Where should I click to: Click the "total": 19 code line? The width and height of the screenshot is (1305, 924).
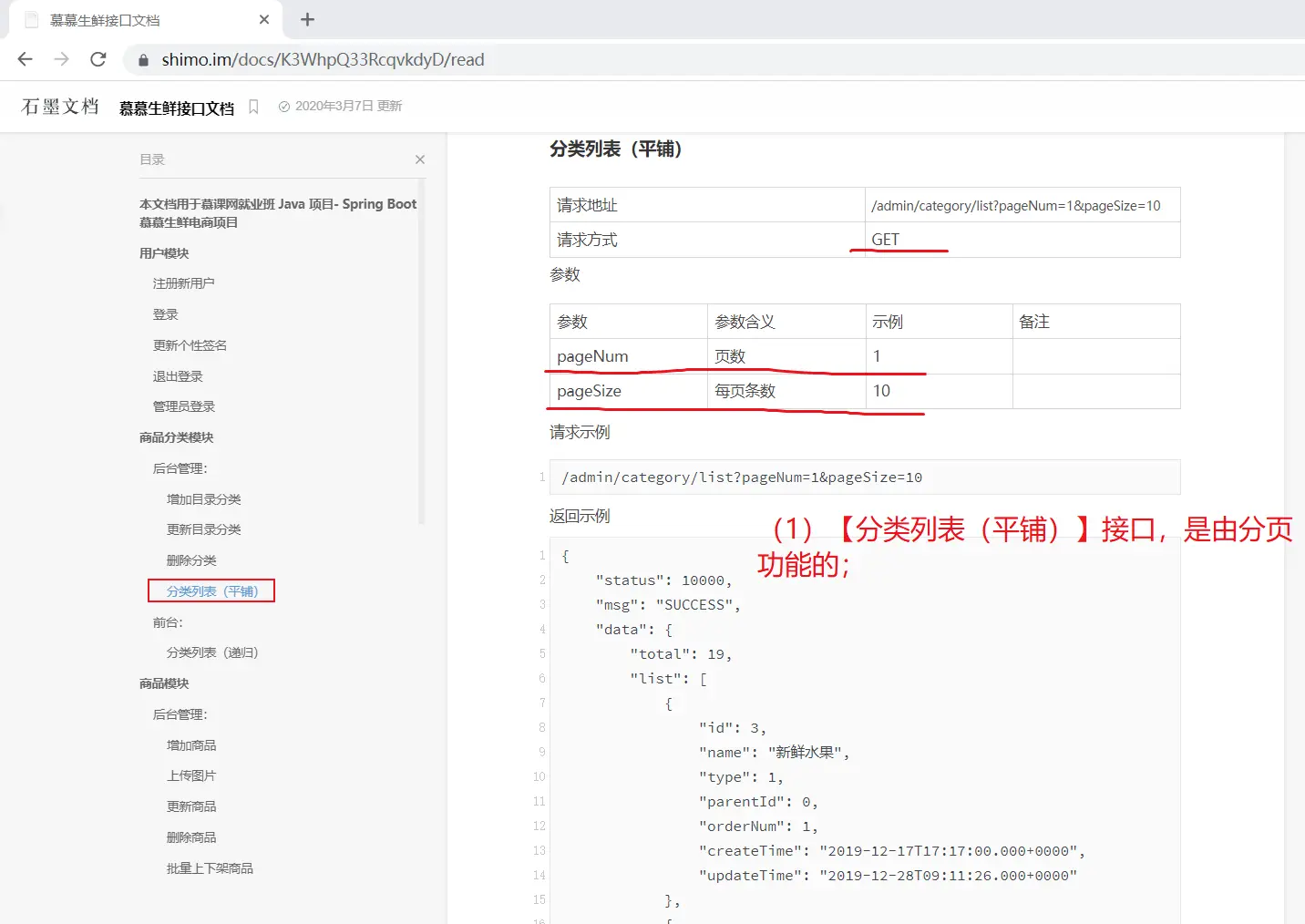pos(681,654)
